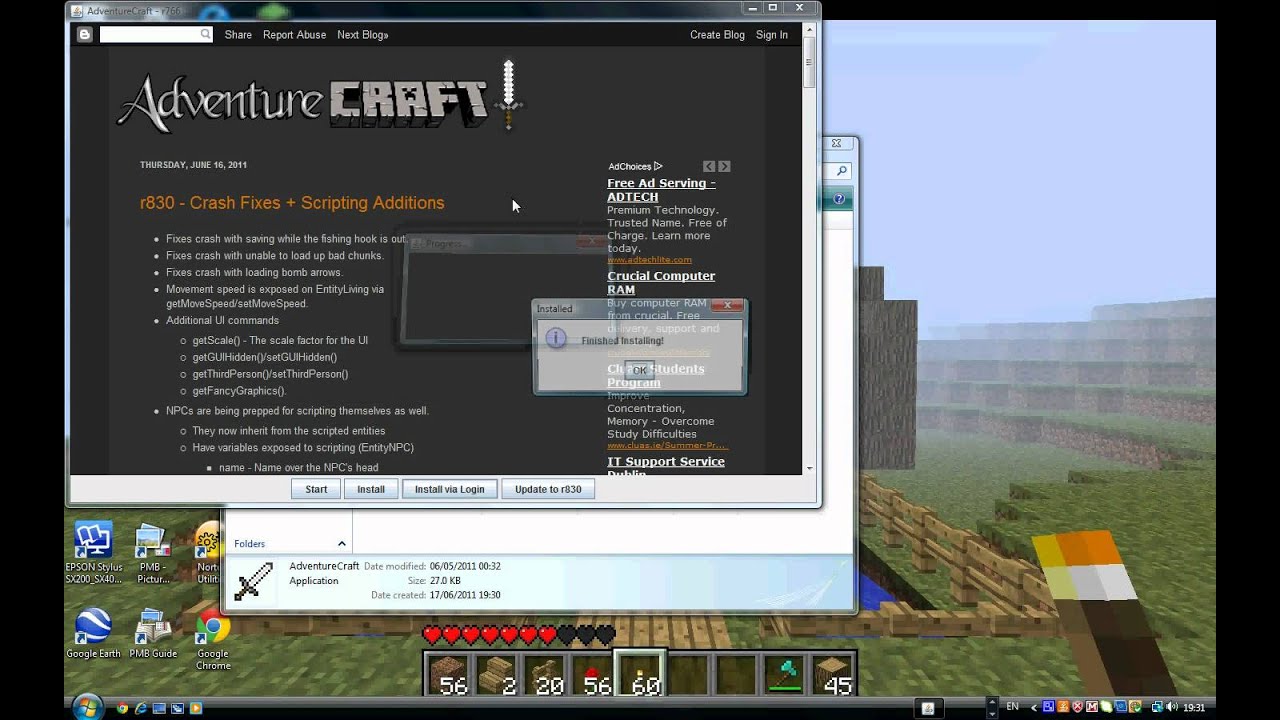This screenshot has width=1280, height=720.
Task: Launch Chrome from taskbar quick launch
Action: [x=122, y=708]
